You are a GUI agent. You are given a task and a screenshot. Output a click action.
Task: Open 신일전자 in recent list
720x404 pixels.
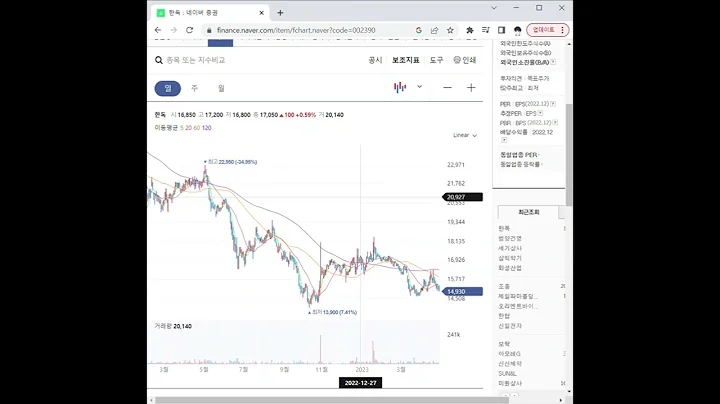(x=510, y=325)
